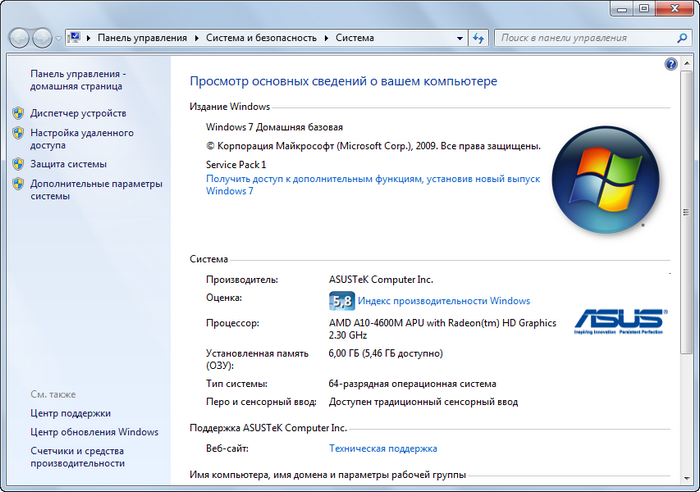Click the 6,00 ГБ installed memory value

tap(386, 354)
